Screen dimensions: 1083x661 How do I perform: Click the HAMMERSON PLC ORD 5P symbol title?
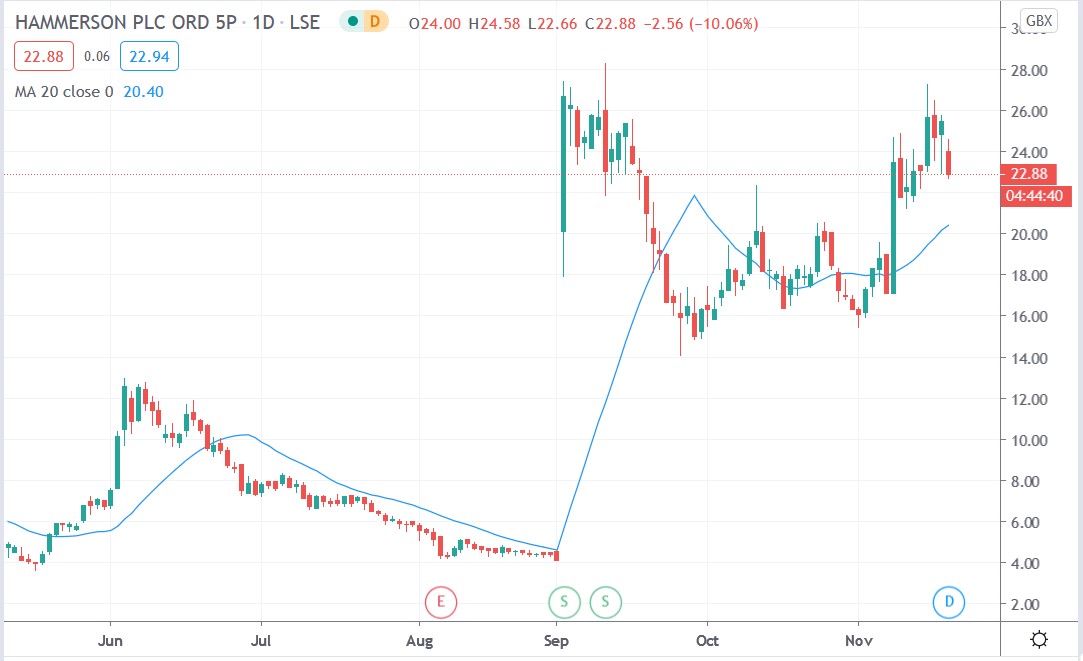coord(126,22)
